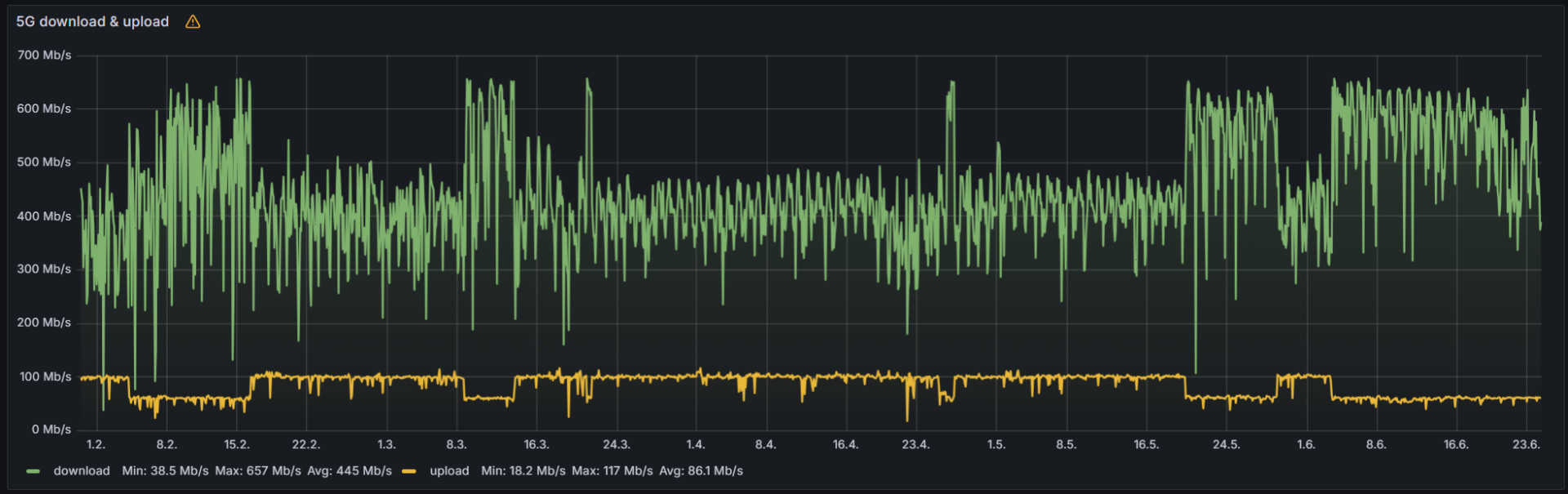Click the 8.3. date label on x-axis

456,444
